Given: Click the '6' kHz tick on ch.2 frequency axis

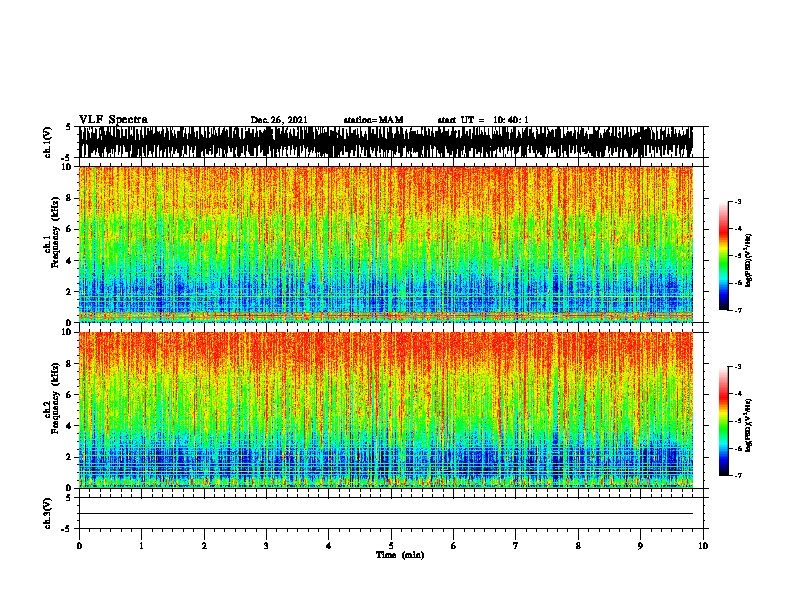Looking at the screenshot, I should pyautogui.click(x=69, y=395).
